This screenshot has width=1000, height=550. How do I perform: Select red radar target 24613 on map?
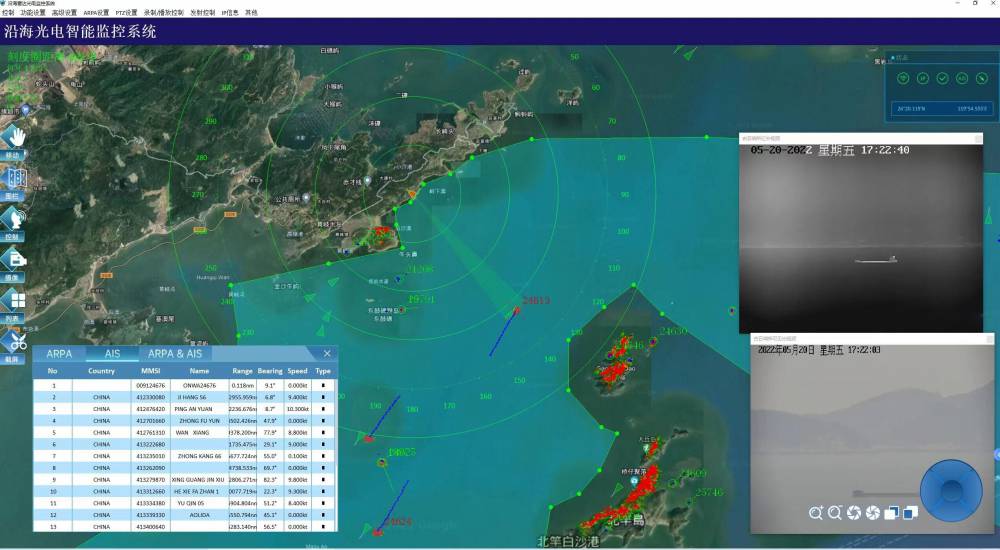(x=517, y=311)
